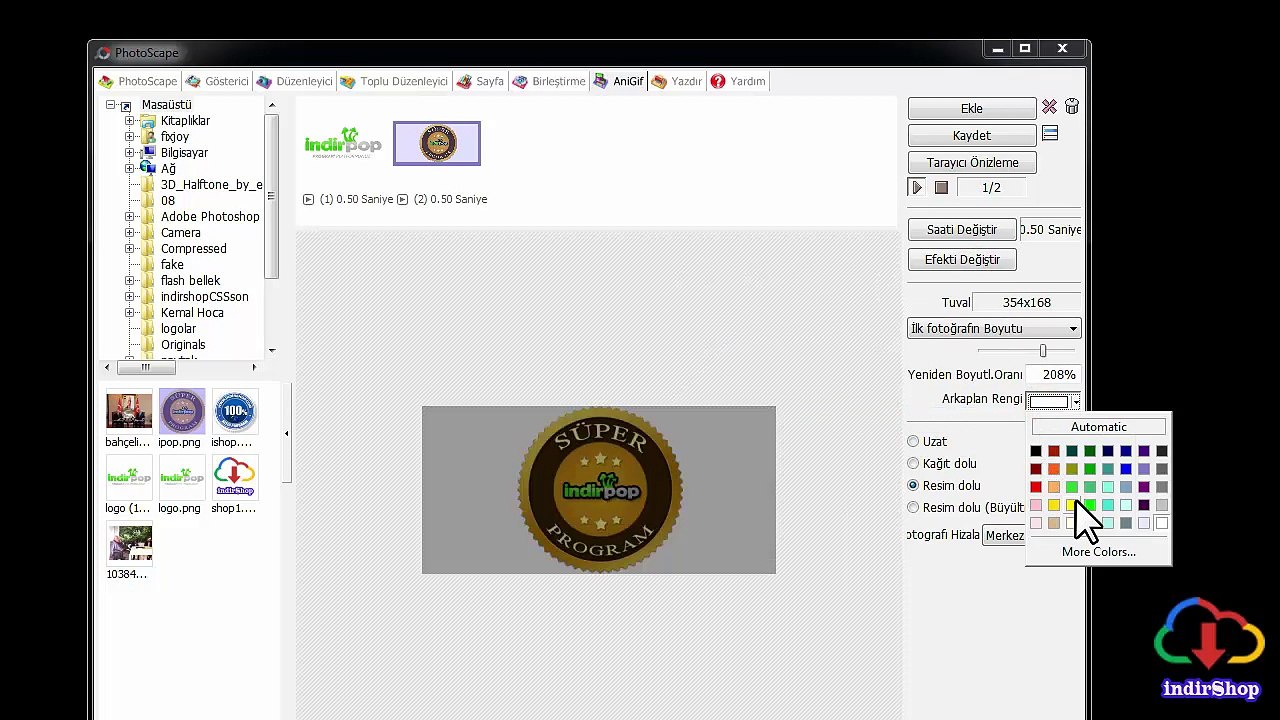Choose Automatic in the color palette
The height and width of the screenshot is (720, 1280).
(1099, 427)
